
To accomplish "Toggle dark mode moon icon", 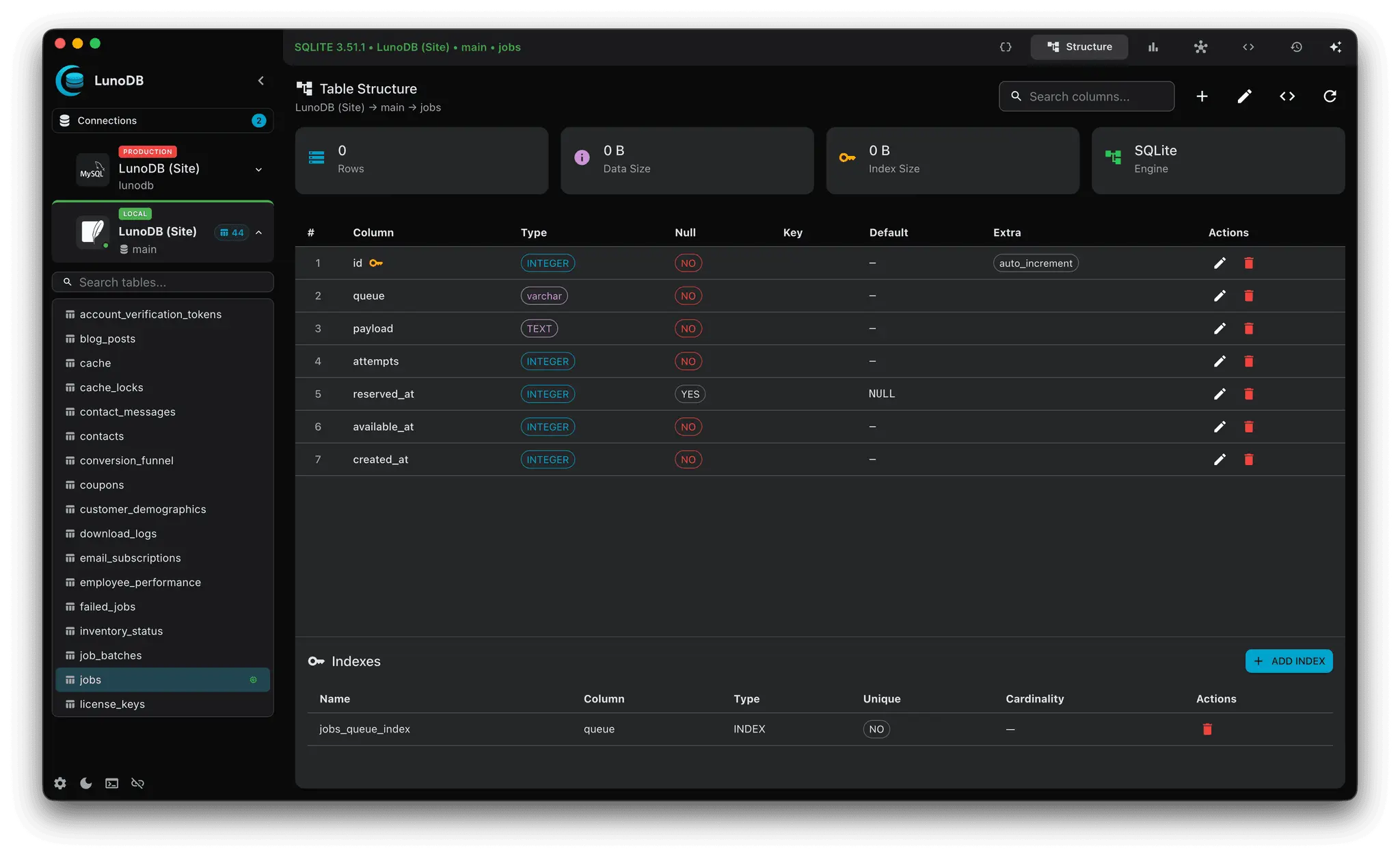I will [x=86, y=784].
